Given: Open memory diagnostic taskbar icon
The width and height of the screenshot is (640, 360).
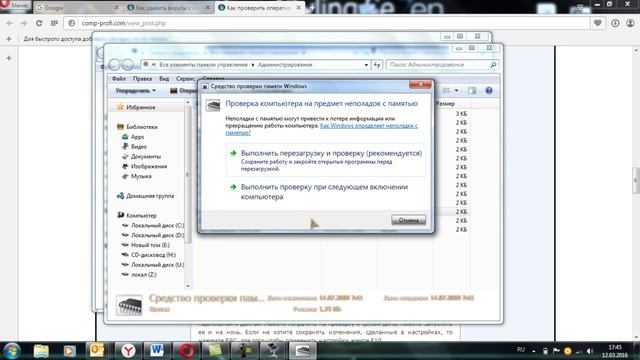Looking at the screenshot, I should [x=302, y=351].
